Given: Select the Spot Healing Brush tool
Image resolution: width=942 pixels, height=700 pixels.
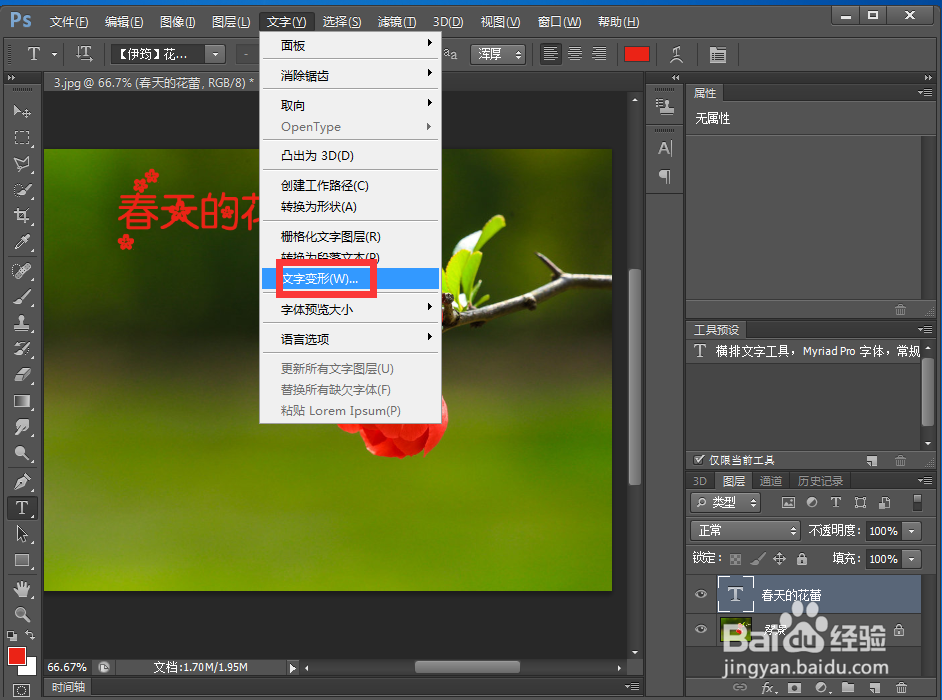Looking at the screenshot, I should (x=22, y=271).
